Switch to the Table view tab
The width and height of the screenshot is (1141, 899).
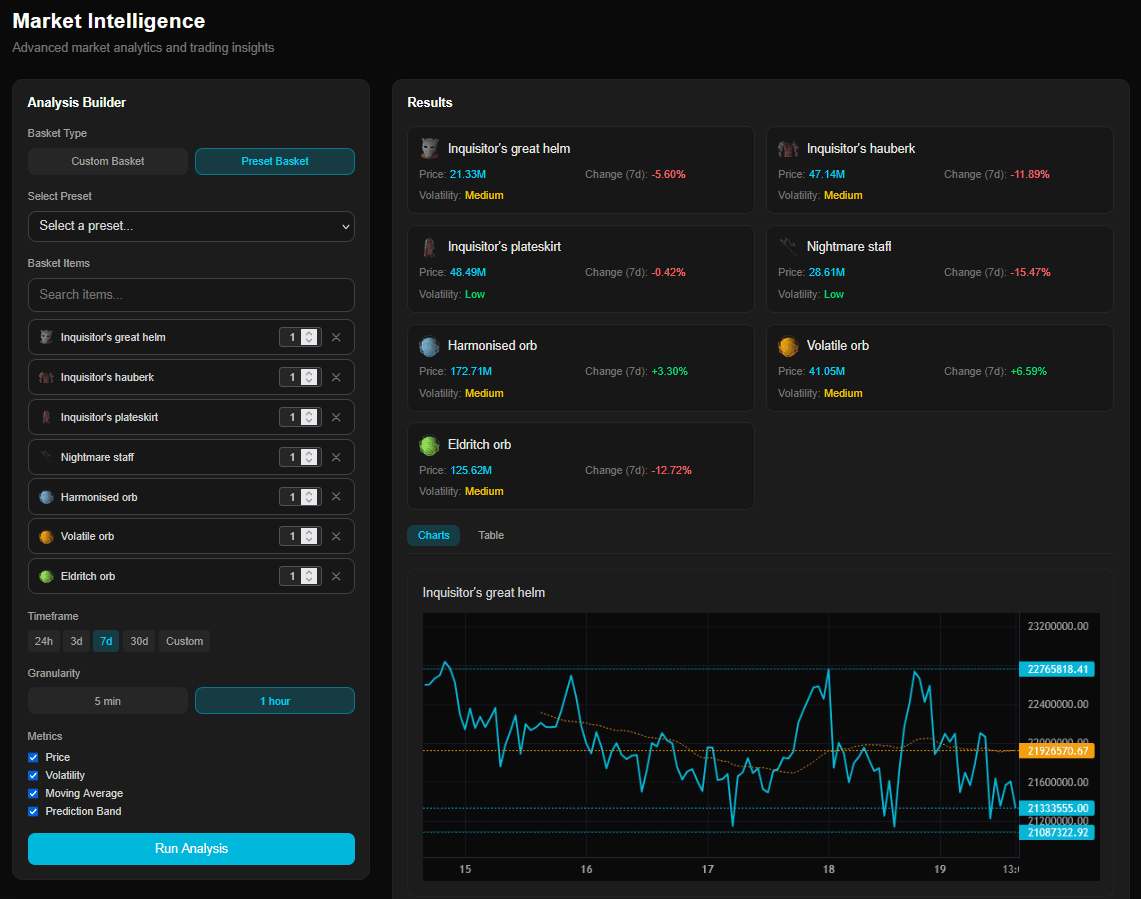pos(490,535)
